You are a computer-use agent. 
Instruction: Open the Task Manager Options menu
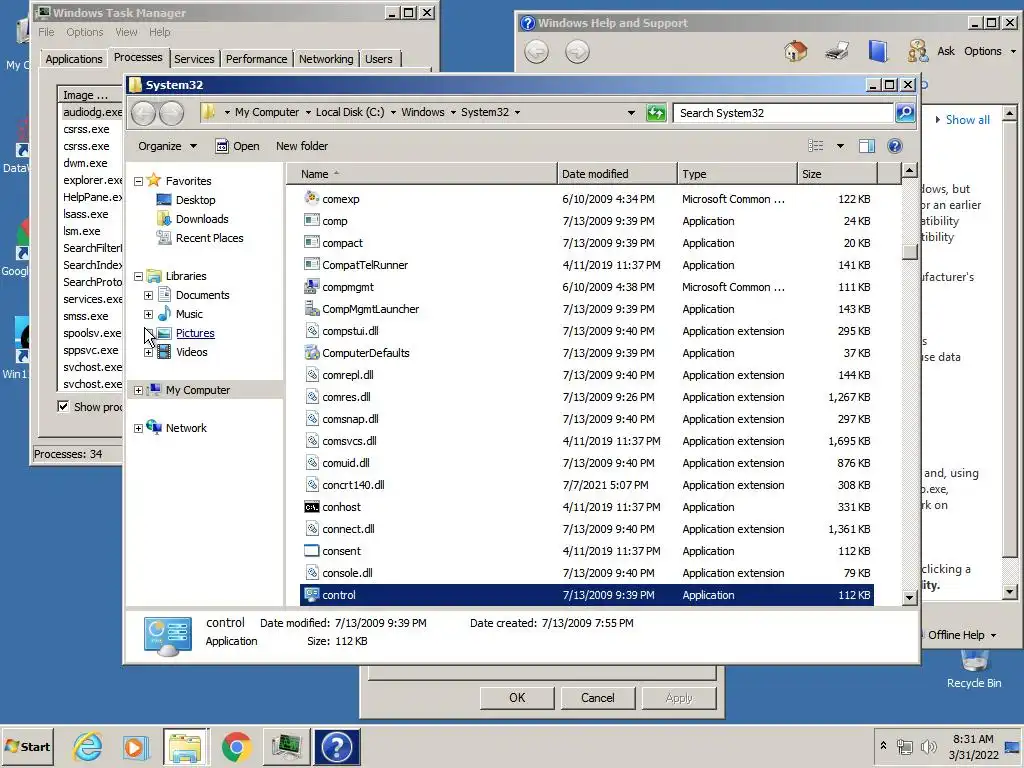84,32
